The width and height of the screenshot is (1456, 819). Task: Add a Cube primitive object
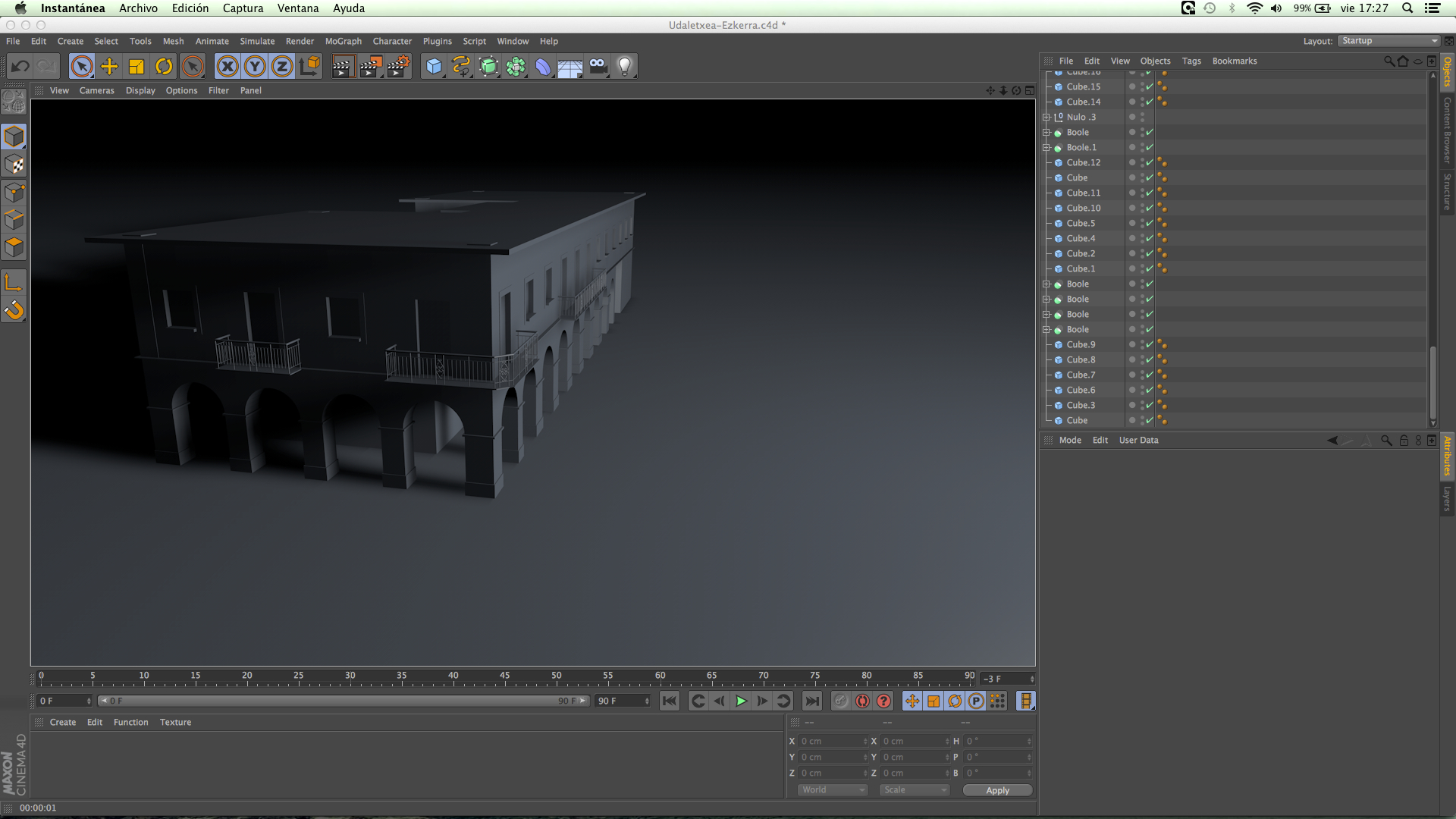[434, 67]
